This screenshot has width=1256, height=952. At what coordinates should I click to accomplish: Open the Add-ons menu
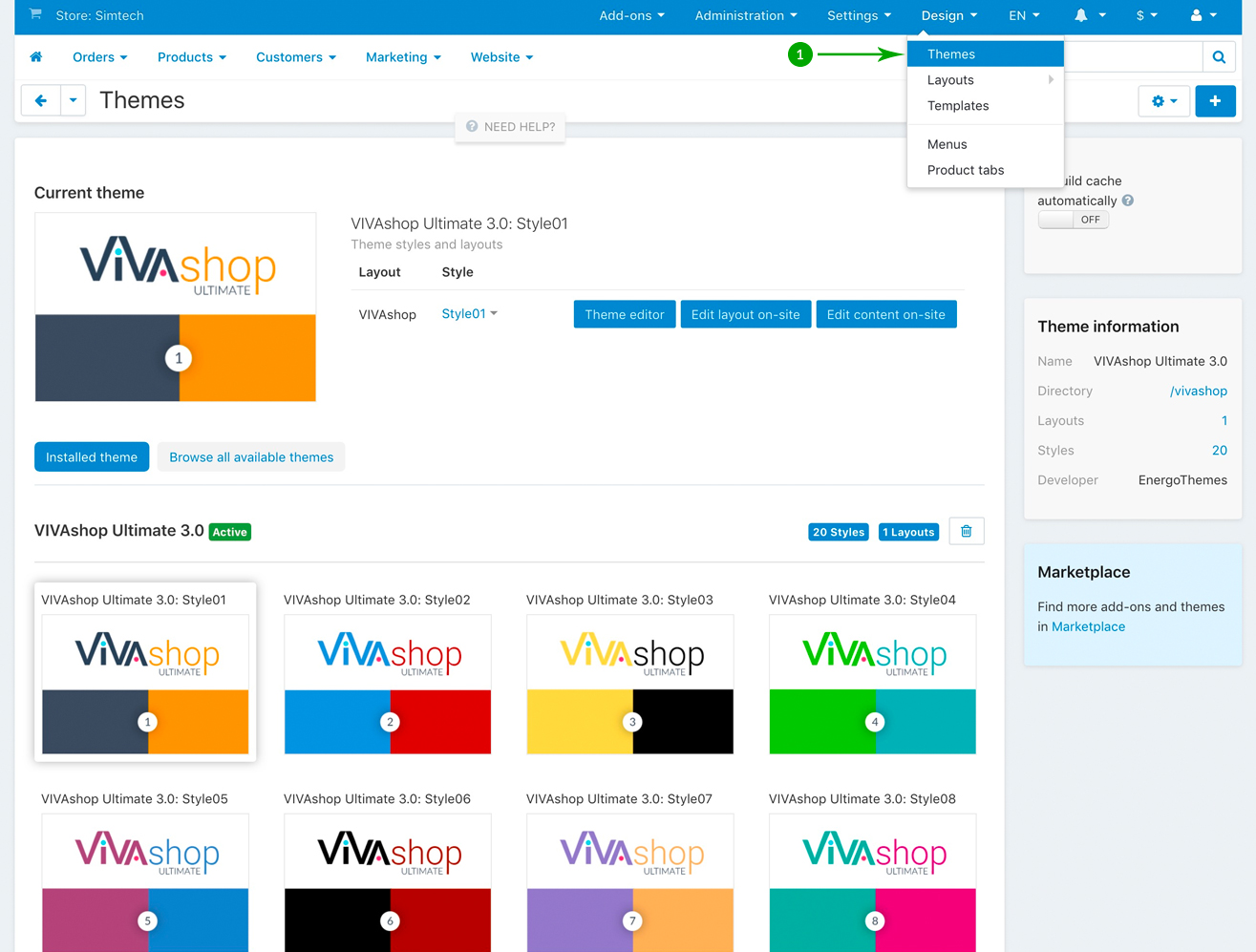[x=631, y=15]
